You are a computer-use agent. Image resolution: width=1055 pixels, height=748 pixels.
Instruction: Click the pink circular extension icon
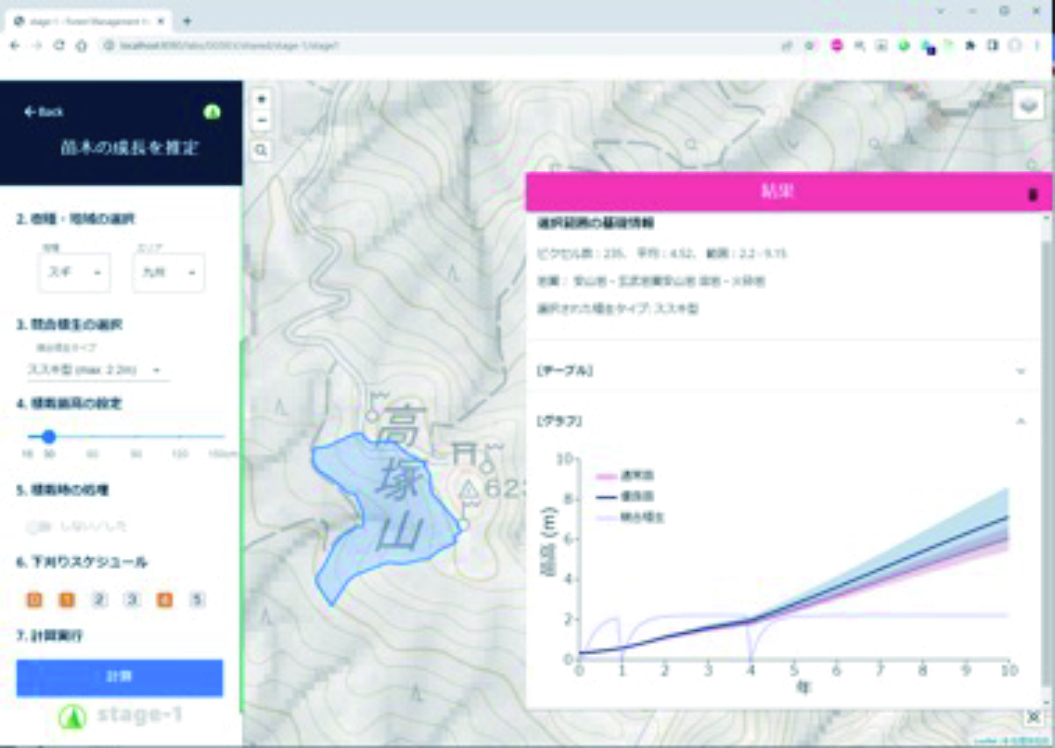837,46
